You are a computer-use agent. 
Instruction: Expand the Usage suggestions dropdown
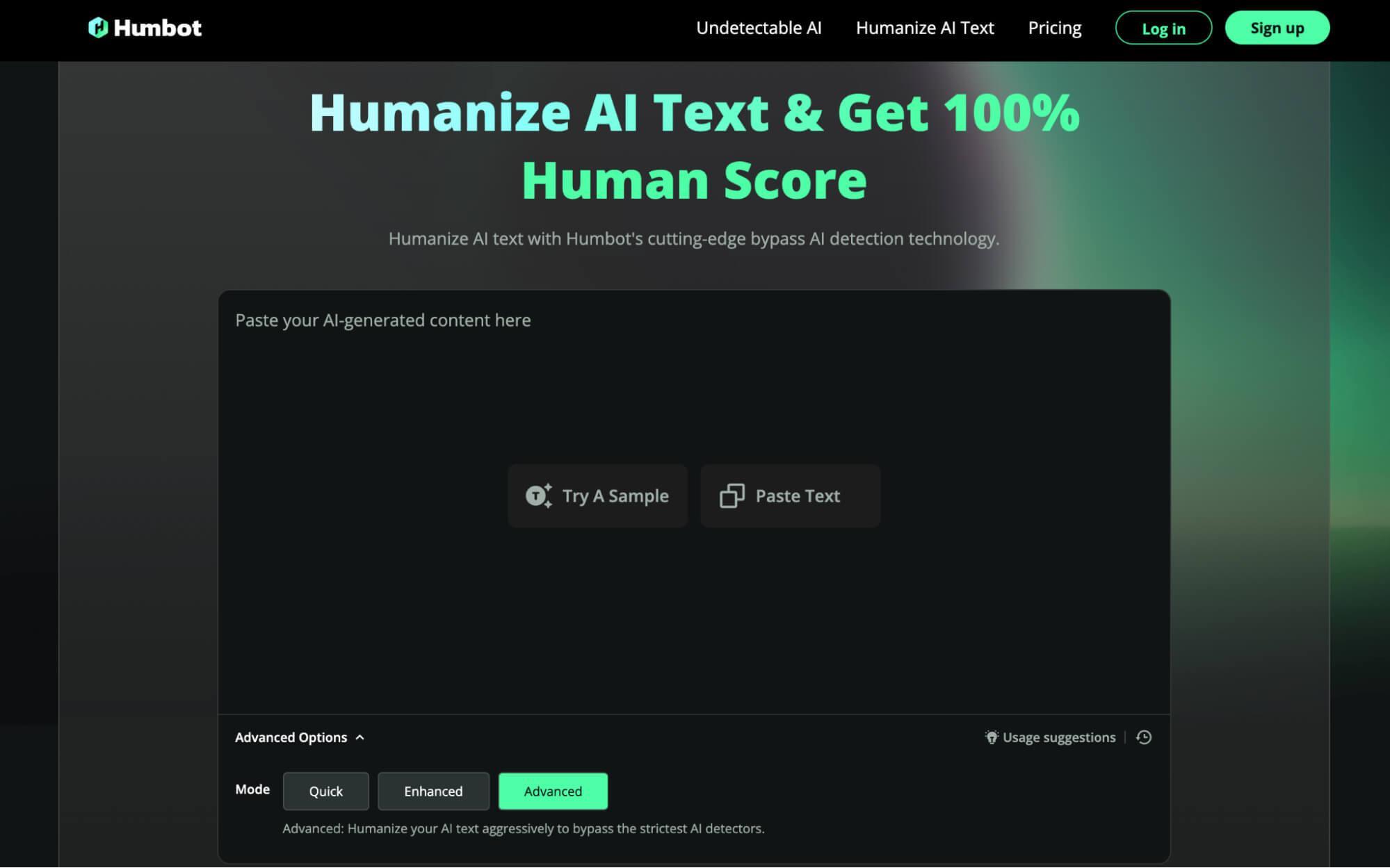pyautogui.click(x=1050, y=737)
